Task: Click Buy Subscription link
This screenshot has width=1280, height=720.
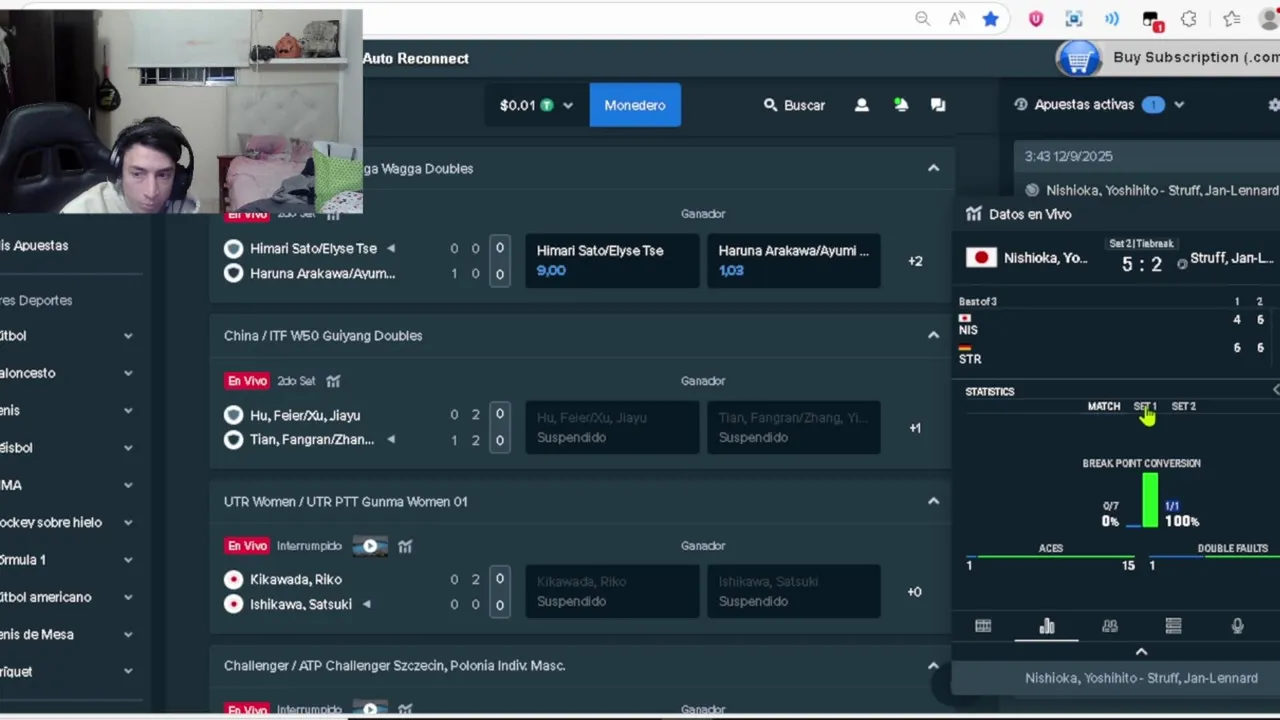Action: click(1196, 58)
